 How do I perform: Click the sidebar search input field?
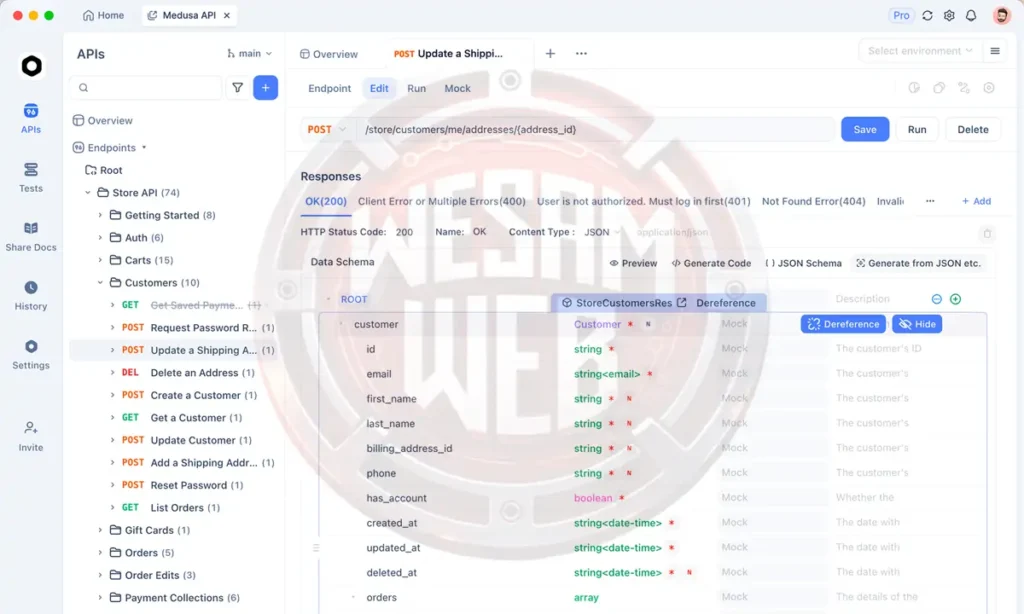[x=146, y=88]
